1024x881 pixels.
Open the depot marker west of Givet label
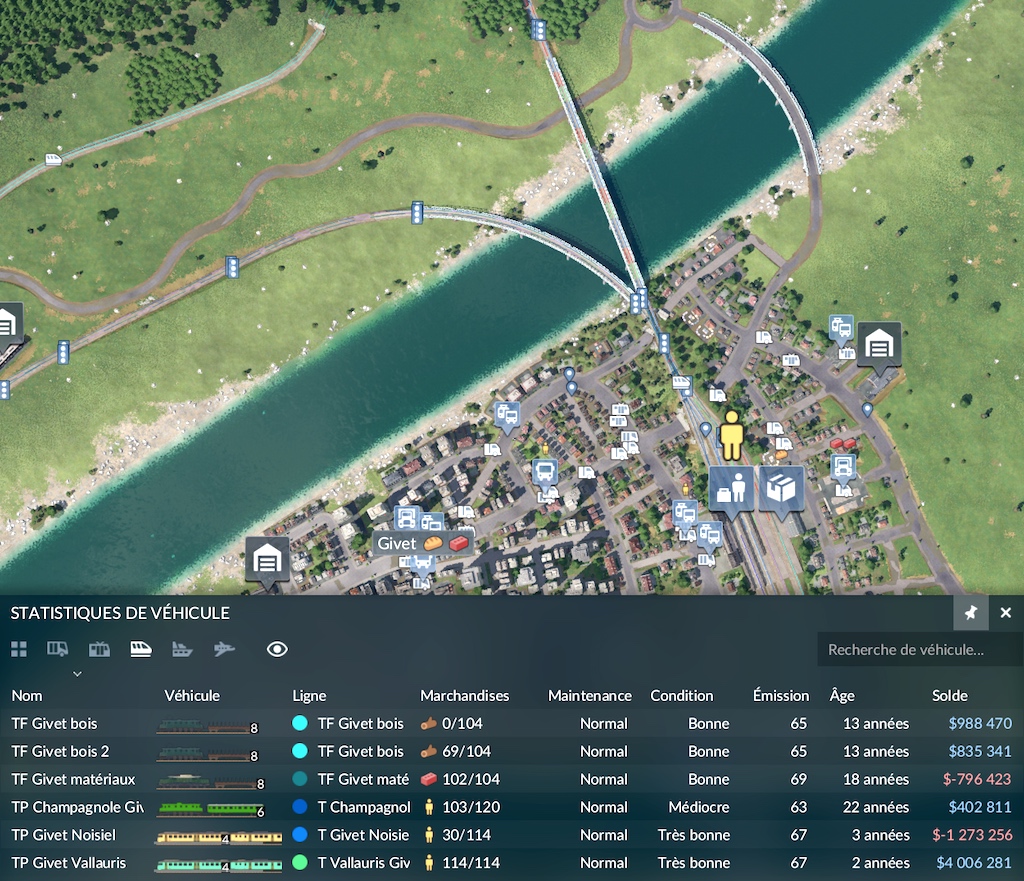pos(267,560)
